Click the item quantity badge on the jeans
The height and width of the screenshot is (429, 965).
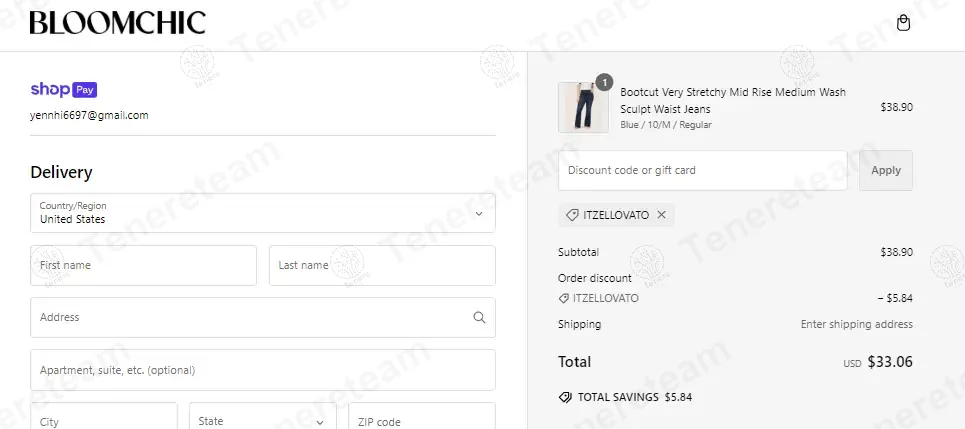coord(604,82)
